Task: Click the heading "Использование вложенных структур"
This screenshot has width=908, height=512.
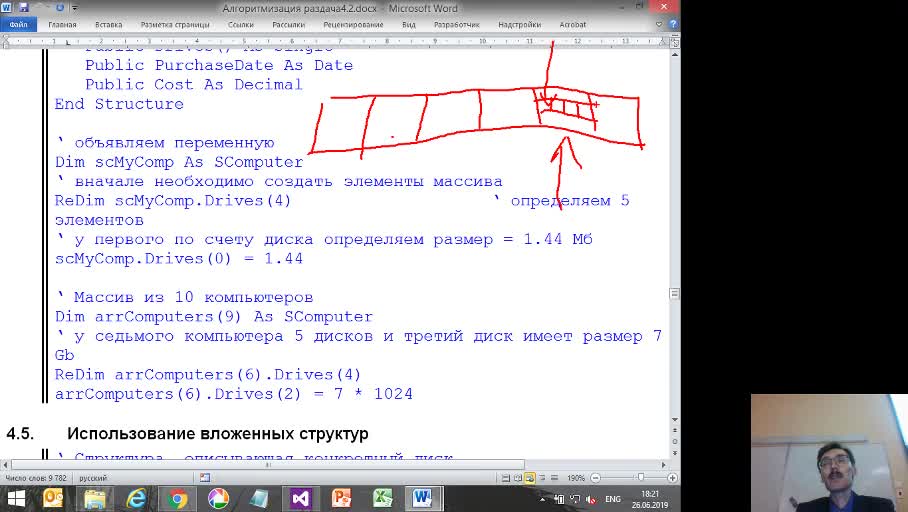Action: (218, 434)
